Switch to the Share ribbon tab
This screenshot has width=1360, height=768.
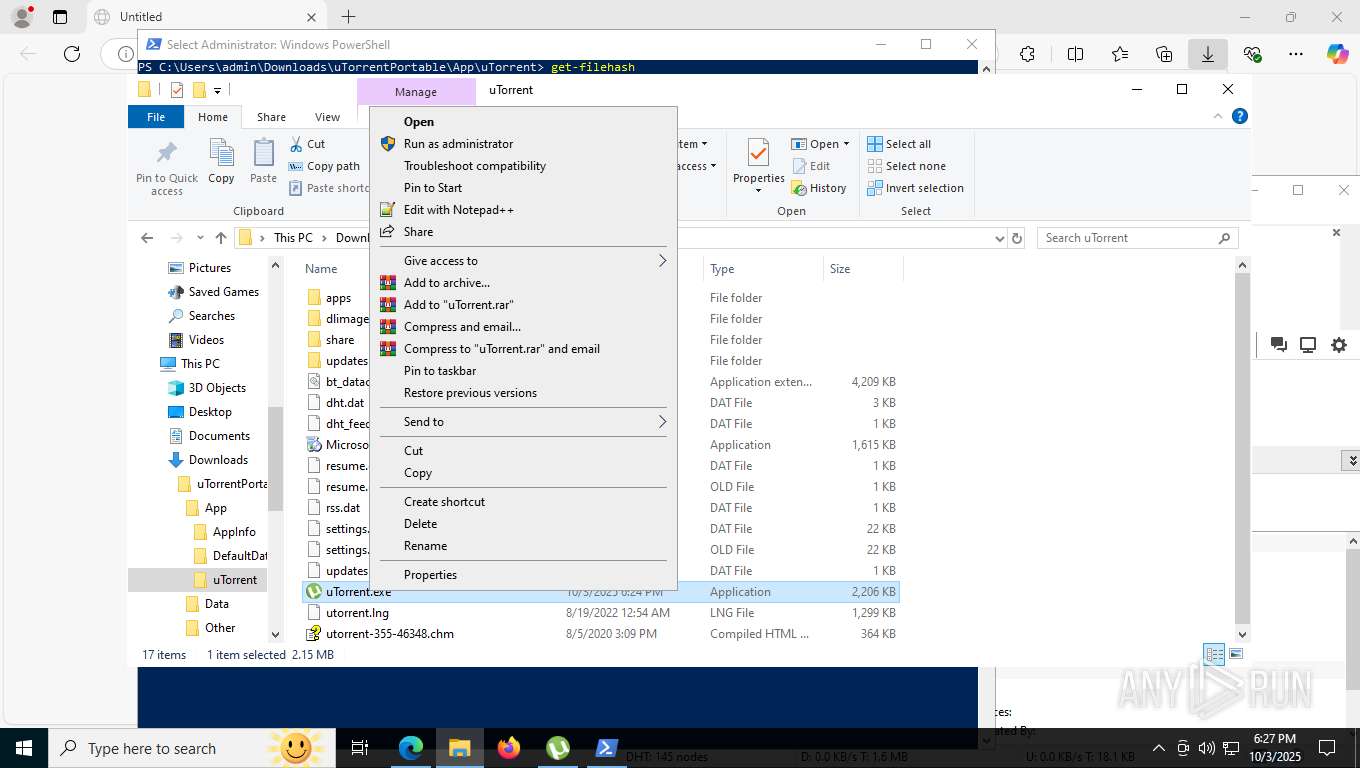[x=271, y=117]
